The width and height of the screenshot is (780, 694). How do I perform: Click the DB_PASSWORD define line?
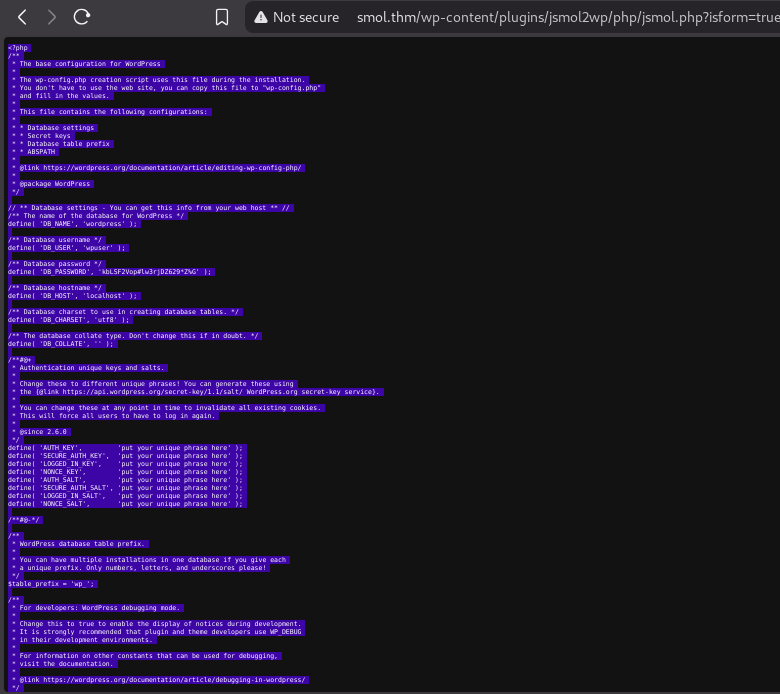pos(110,271)
